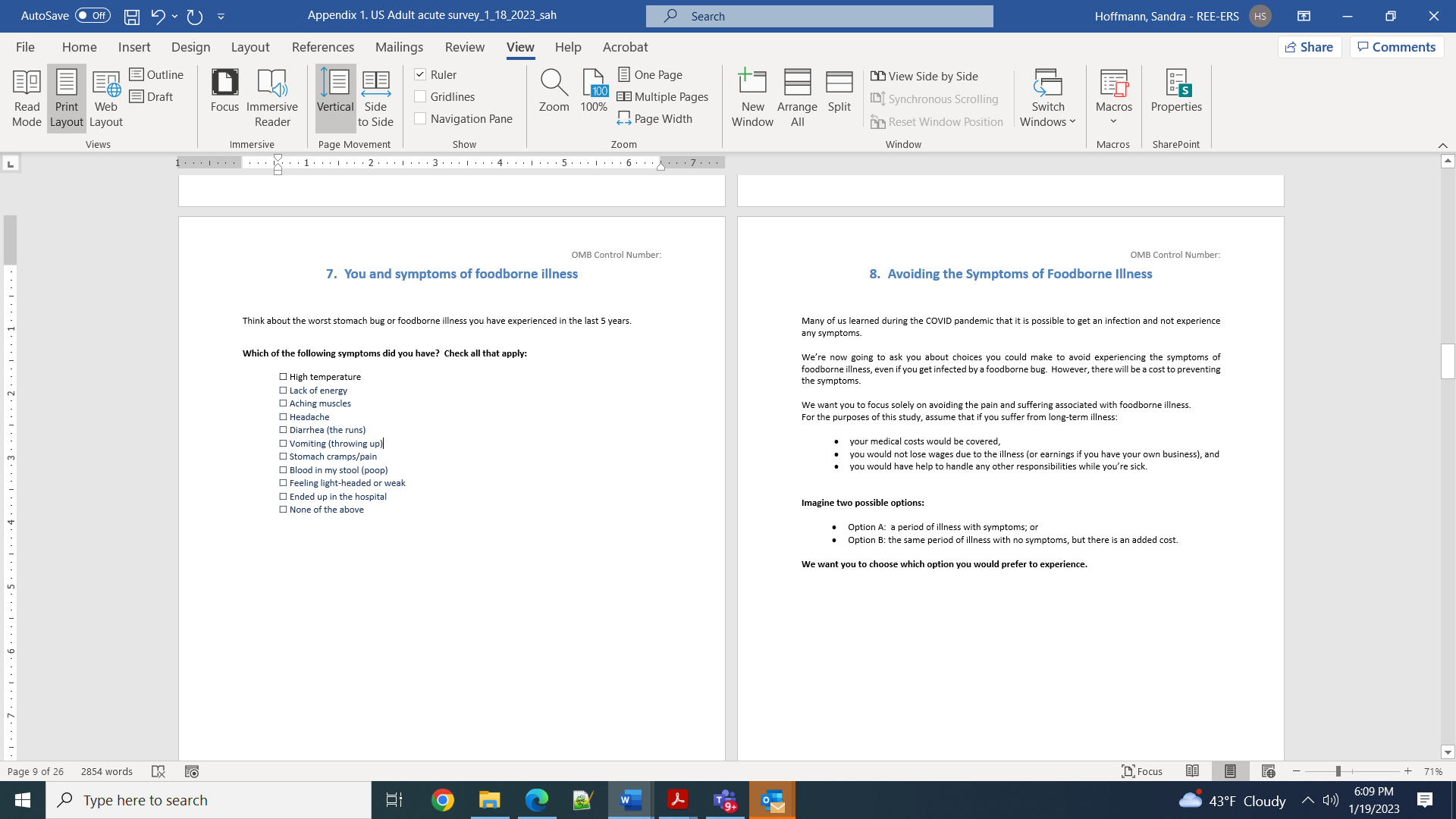
Task: Open the References tab
Action: [x=322, y=47]
